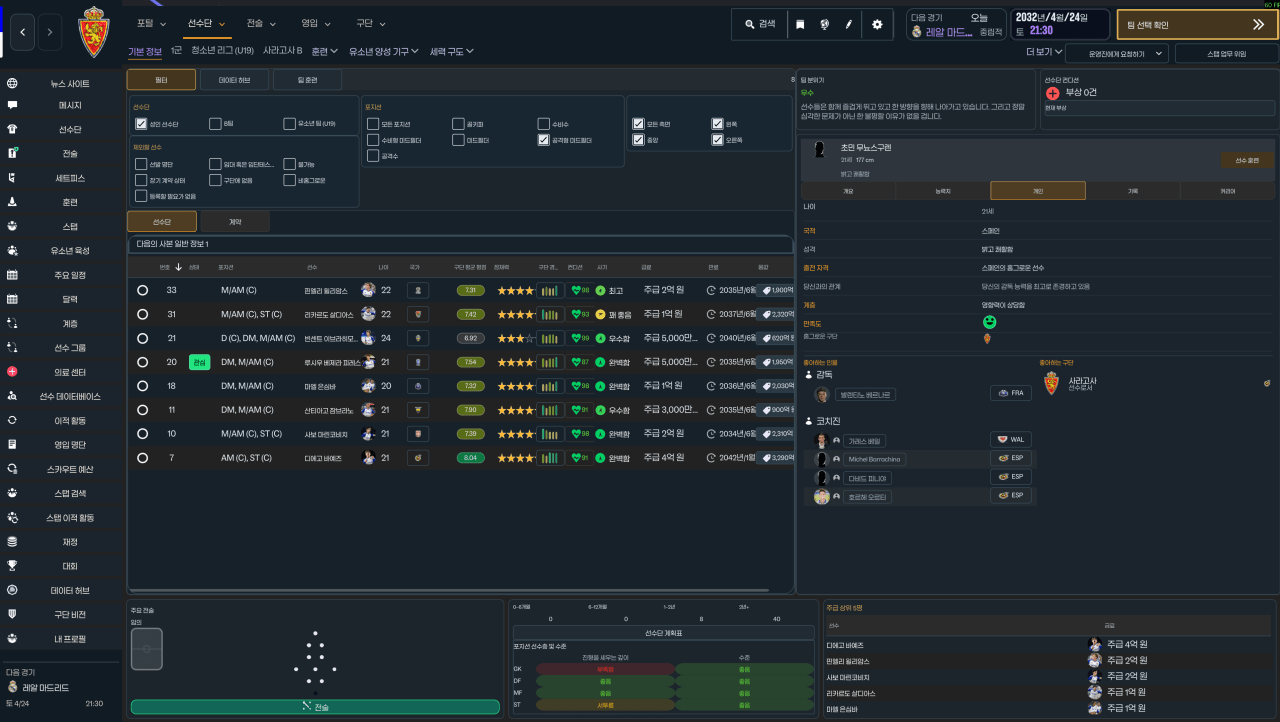Open 의료 센터 in the sidebar
This screenshot has width=1280, height=722.
click(x=69, y=372)
